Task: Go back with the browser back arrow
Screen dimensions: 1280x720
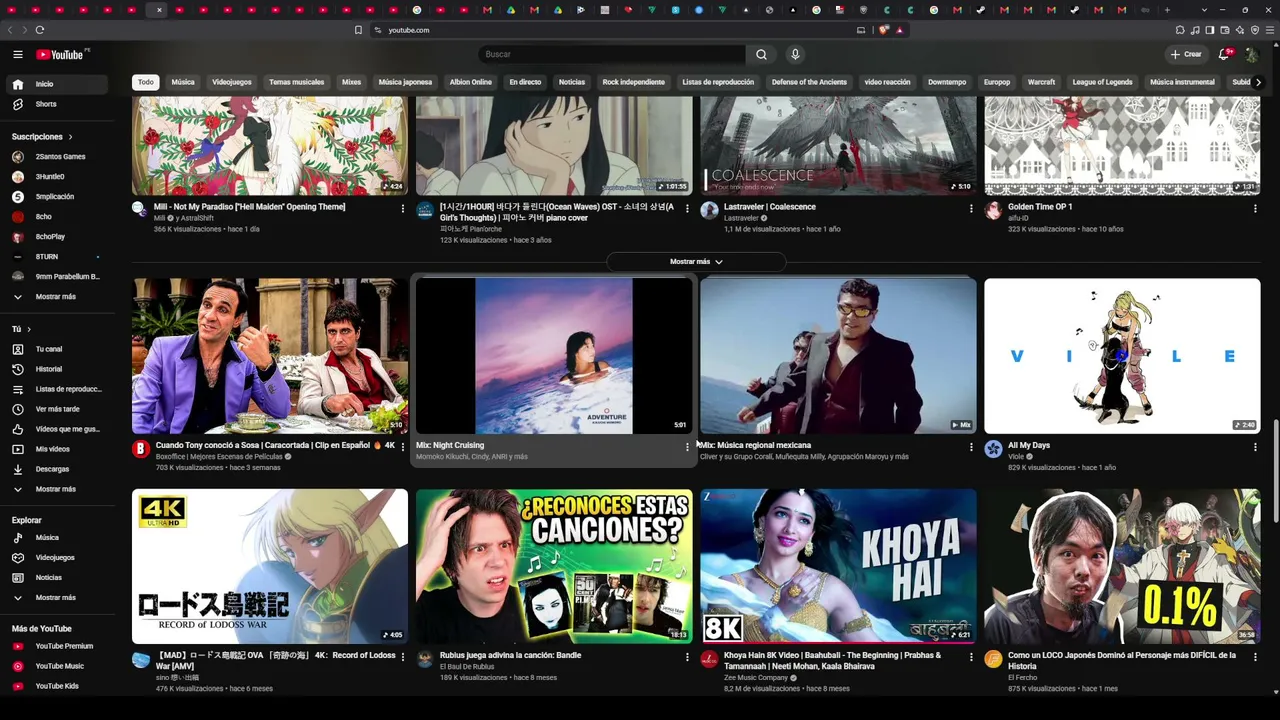Action: [x=11, y=30]
